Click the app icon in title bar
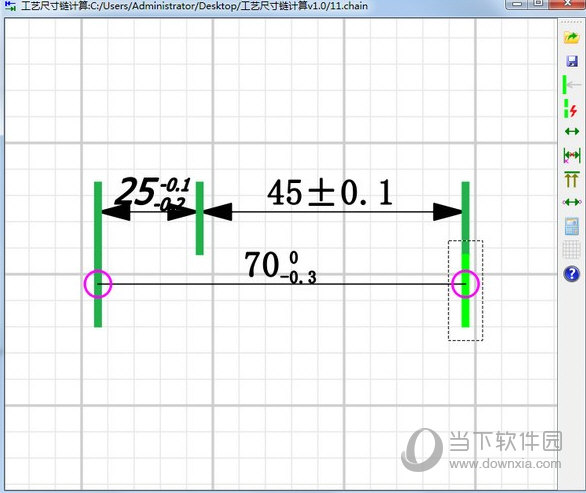Screen dimensions: 586x493 (x=10, y=5)
